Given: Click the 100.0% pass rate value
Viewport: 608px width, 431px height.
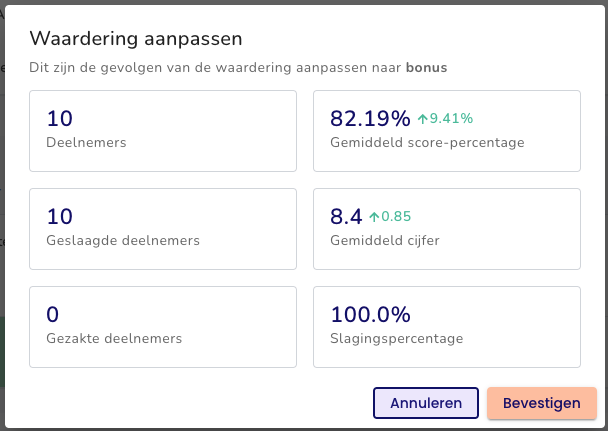Looking at the screenshot, I should 370,315.
